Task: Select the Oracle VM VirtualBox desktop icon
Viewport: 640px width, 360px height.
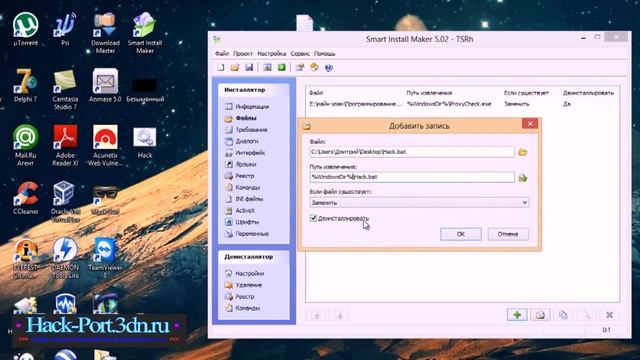Action: (x=65, y=201)
